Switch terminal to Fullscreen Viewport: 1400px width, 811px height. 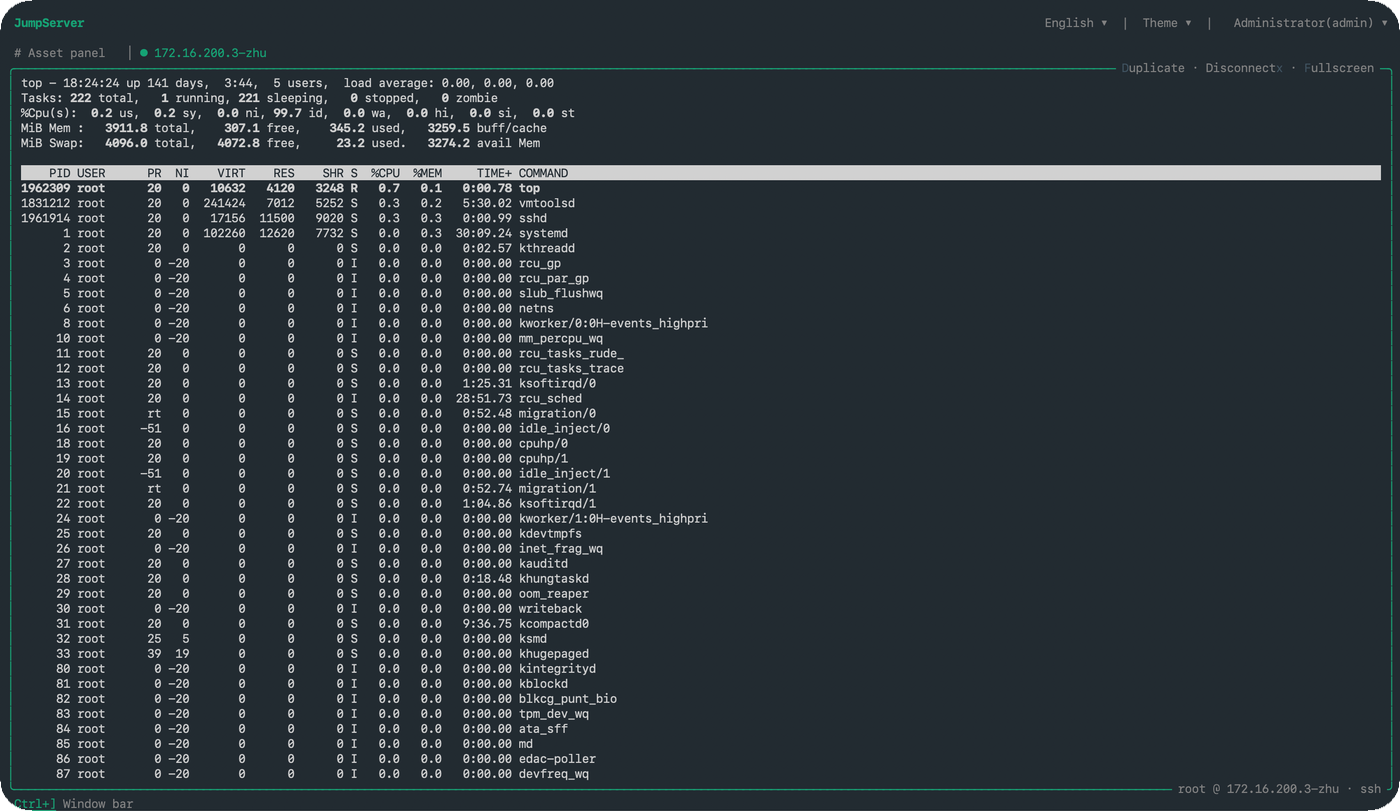tap(1339, 68)
